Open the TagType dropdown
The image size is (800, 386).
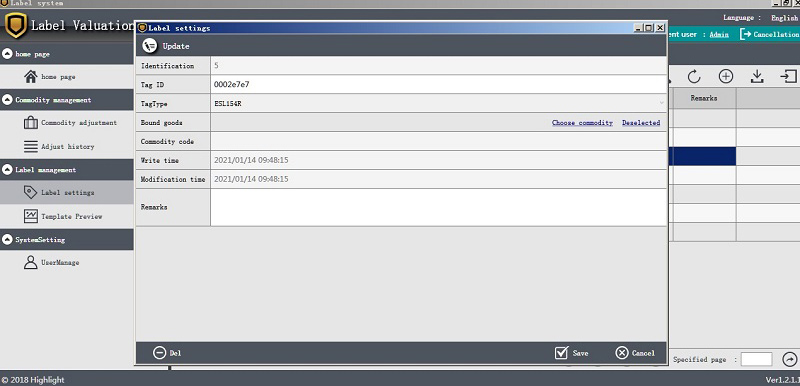(438, 104)
